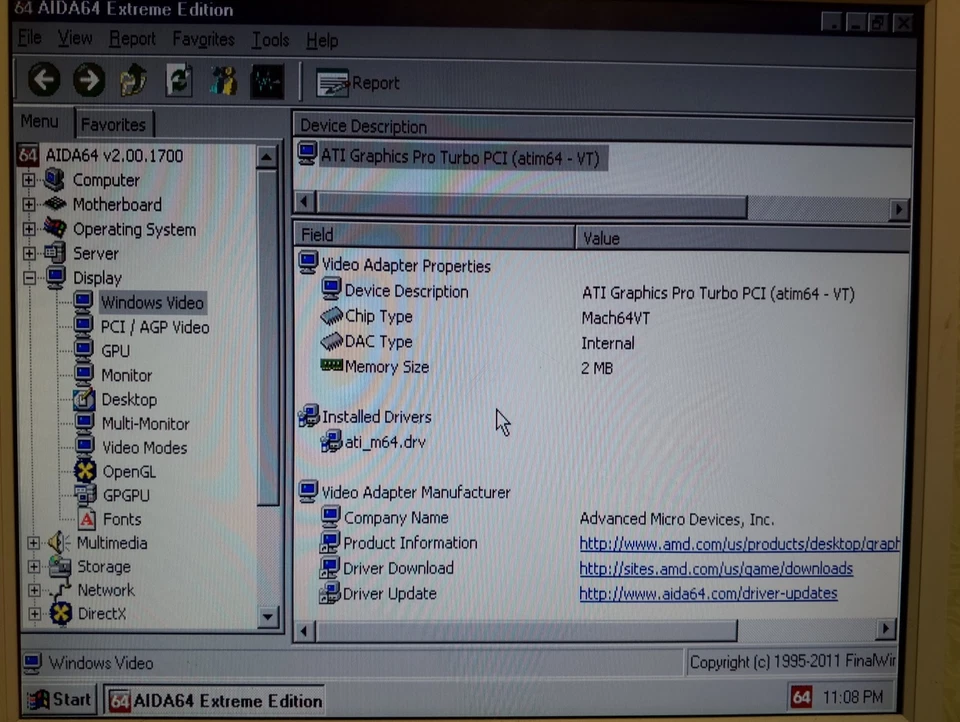960x722 pixels.
Task: Open the Tools menu
Action: [269, 40]
